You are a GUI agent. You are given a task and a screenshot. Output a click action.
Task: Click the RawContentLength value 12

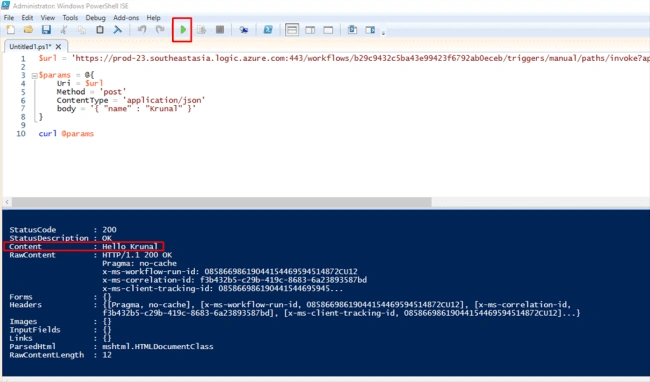107,355
